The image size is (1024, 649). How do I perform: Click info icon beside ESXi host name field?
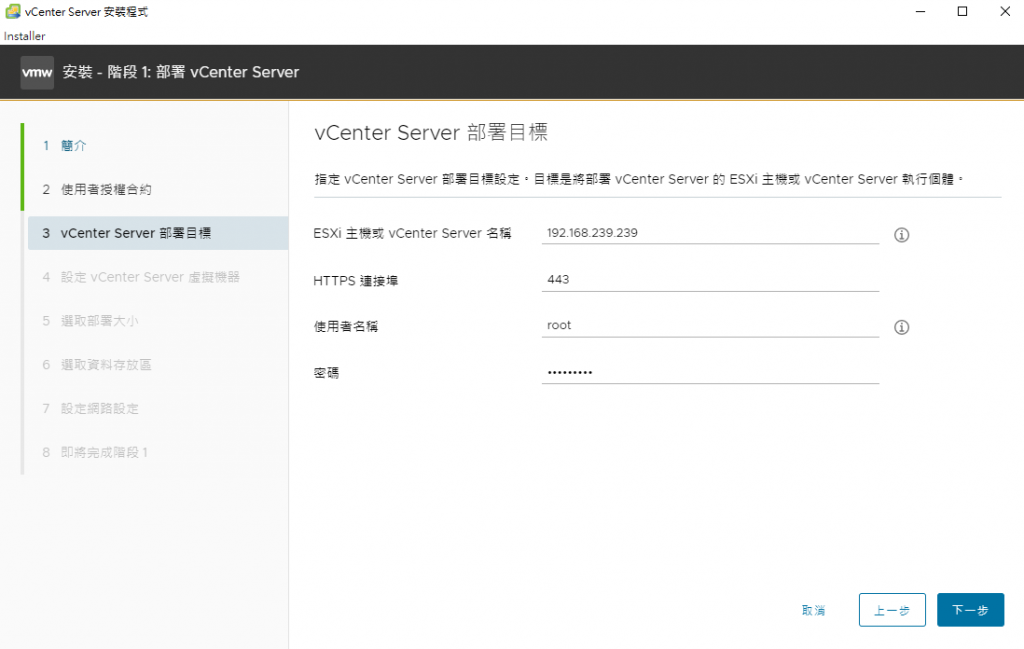click(901, 235)
